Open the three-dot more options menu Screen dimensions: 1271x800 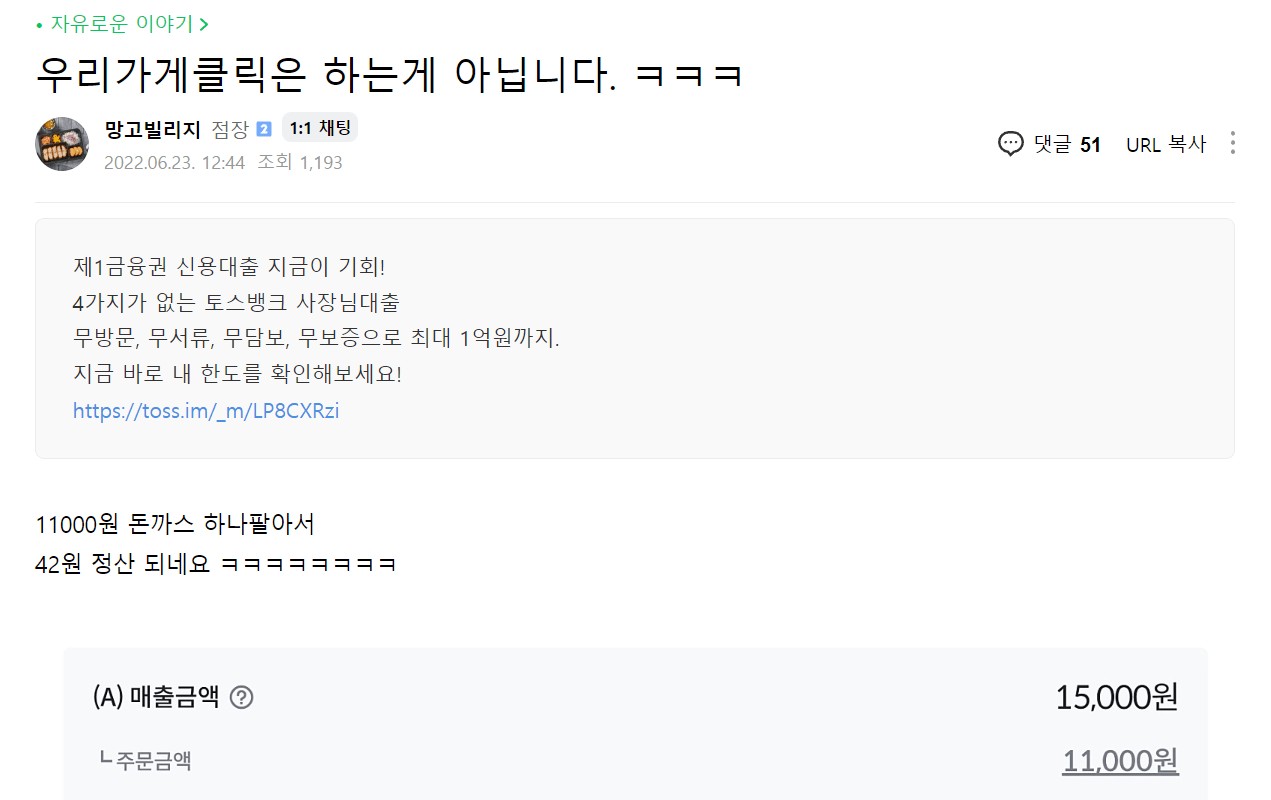point(1232,143)
